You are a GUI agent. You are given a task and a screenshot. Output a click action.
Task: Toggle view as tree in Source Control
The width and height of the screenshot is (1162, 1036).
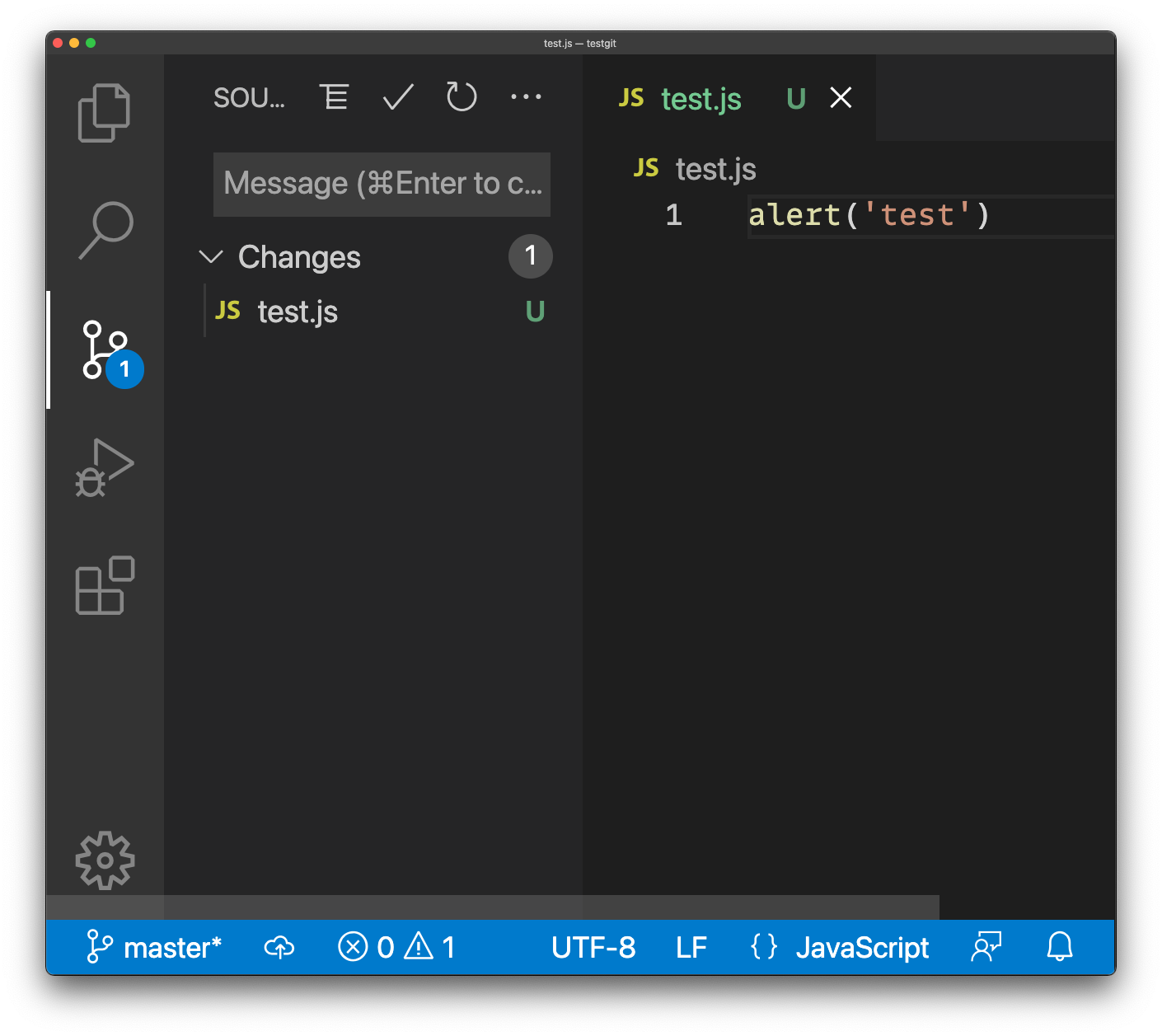tap(334, 97)
